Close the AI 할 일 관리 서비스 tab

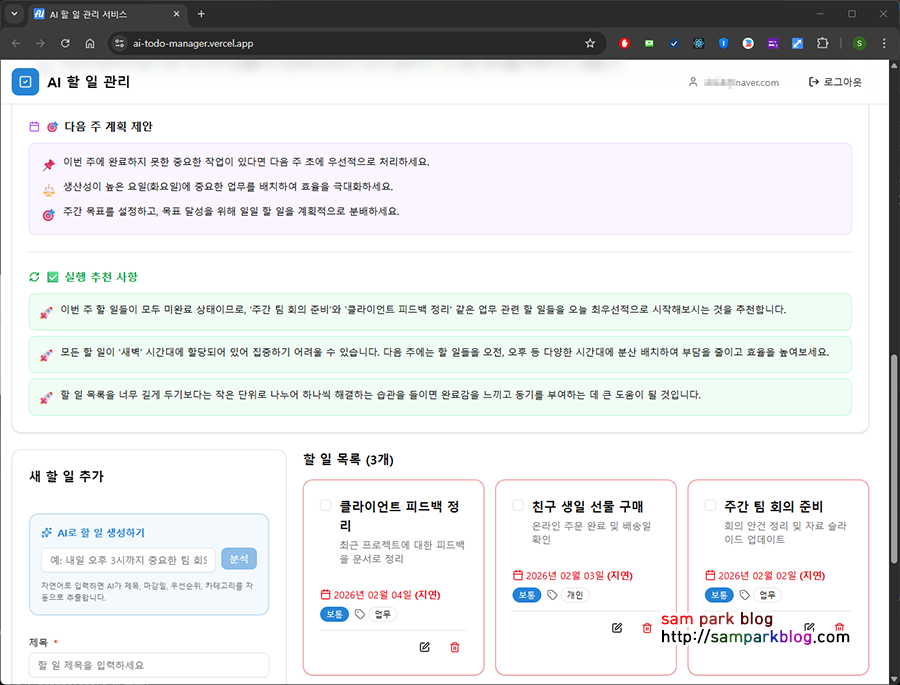pyautogui.click(x=176, y=14)
